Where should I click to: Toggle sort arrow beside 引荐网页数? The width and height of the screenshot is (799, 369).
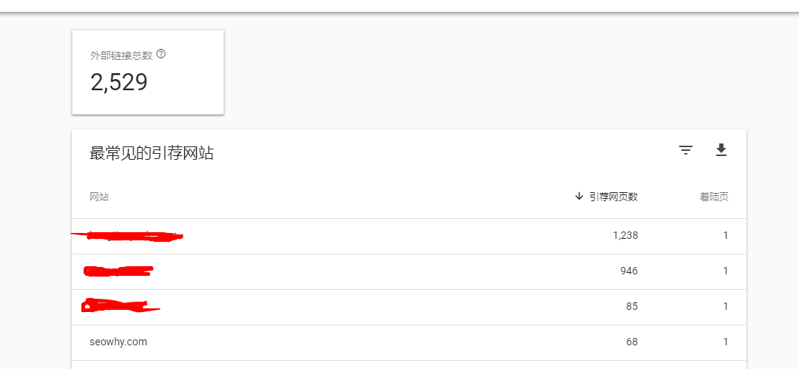[578, 197]
